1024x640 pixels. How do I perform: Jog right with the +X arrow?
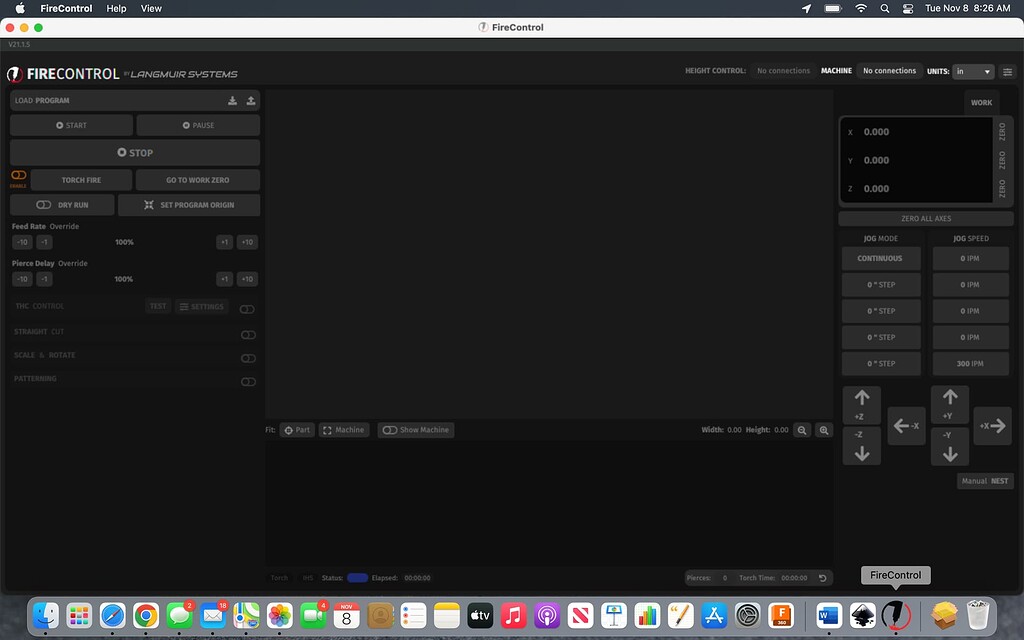click(x=992, y=426)
